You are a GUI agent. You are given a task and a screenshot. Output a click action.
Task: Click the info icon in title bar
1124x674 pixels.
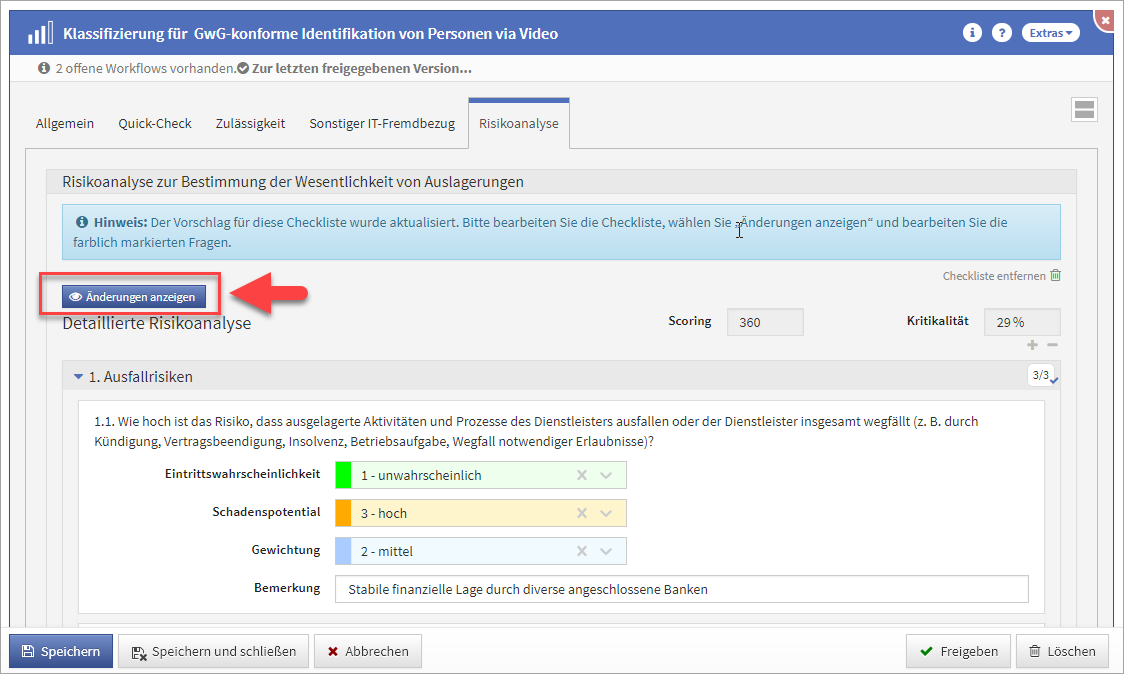pos(971,33)
